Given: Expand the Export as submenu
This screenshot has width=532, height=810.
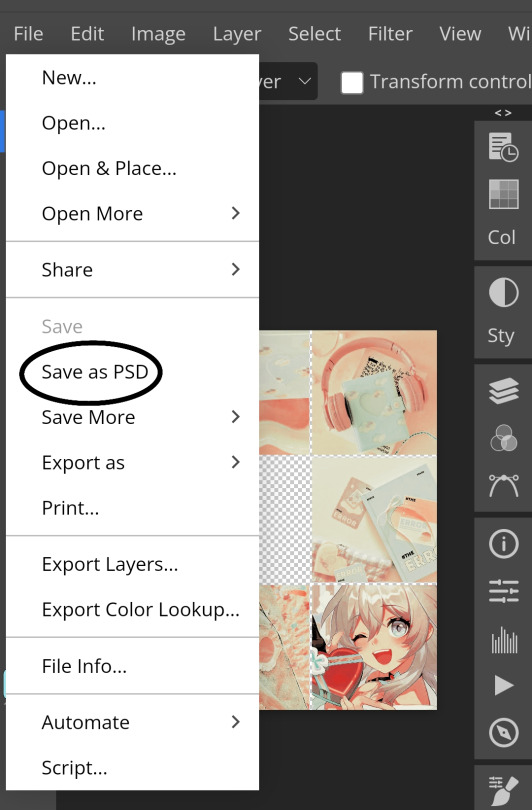Looking at the screenshot, I should coord(132,462).
